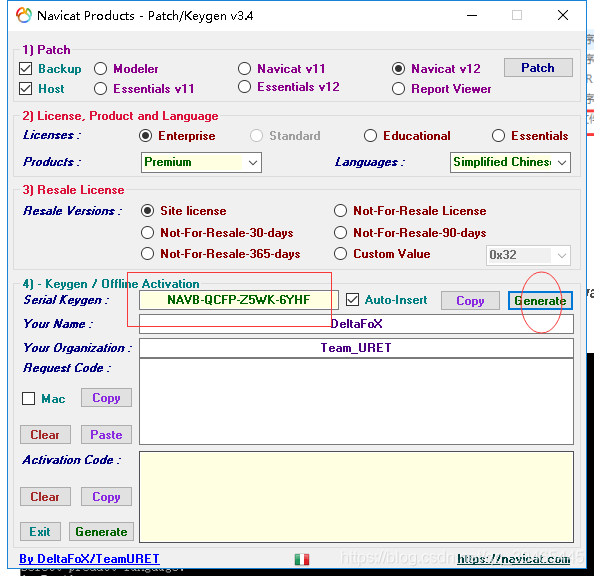Screen dimensions: 594x576
Task: Click the Your Organization field
Action: [x=356, y=348]
